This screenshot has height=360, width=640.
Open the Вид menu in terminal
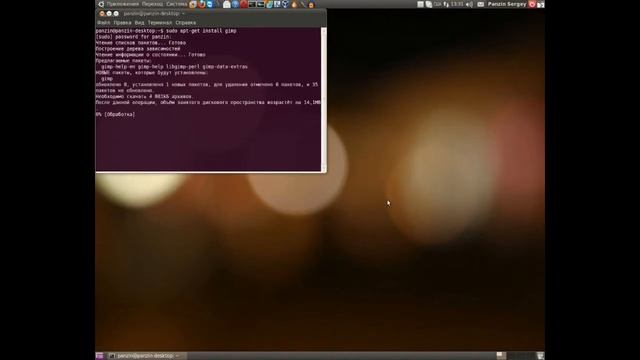pyautogui.click(x=139, y=23)
